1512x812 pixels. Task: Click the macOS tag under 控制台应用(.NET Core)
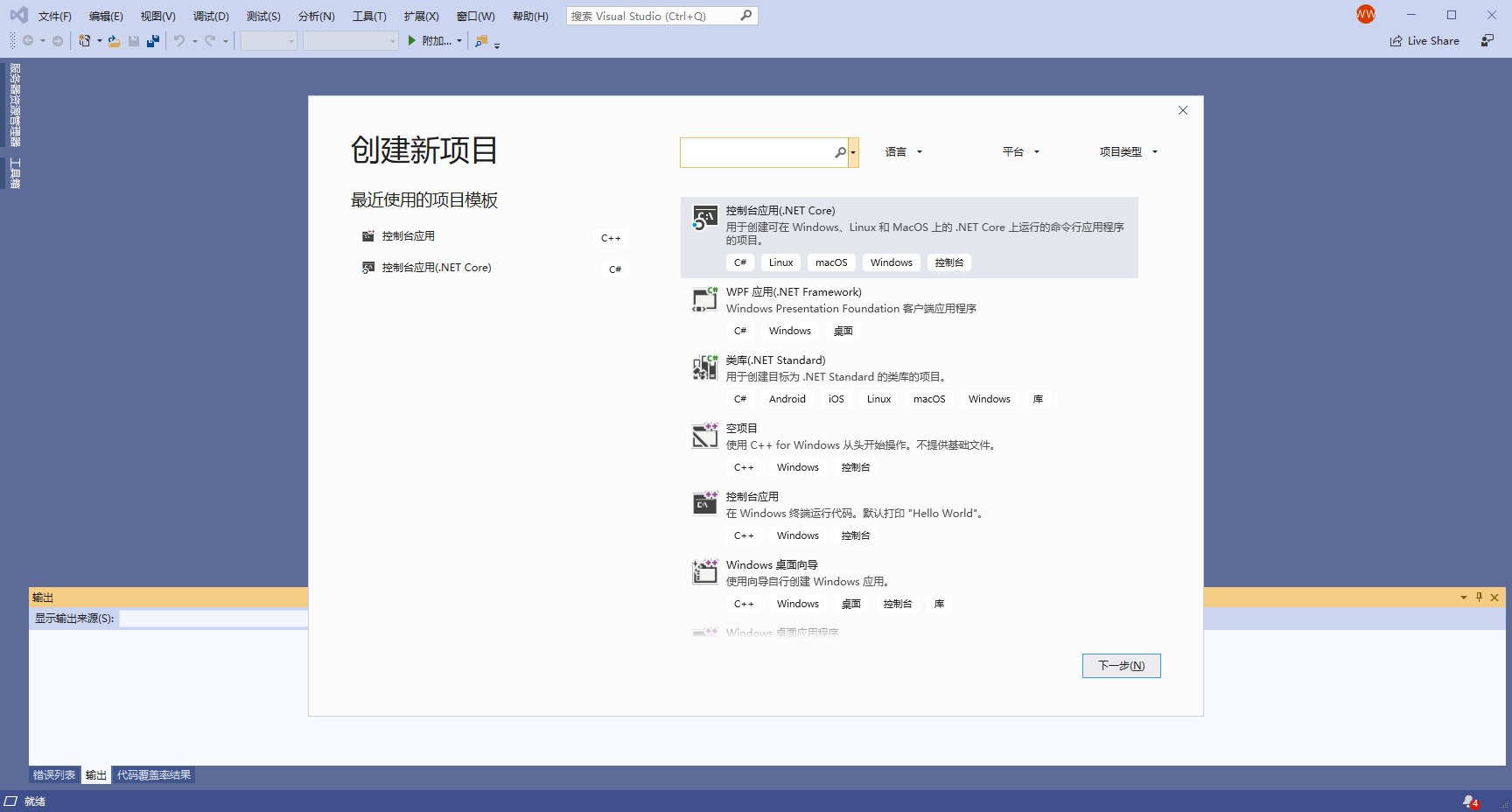pyautogui.click(x=831, y=262)
